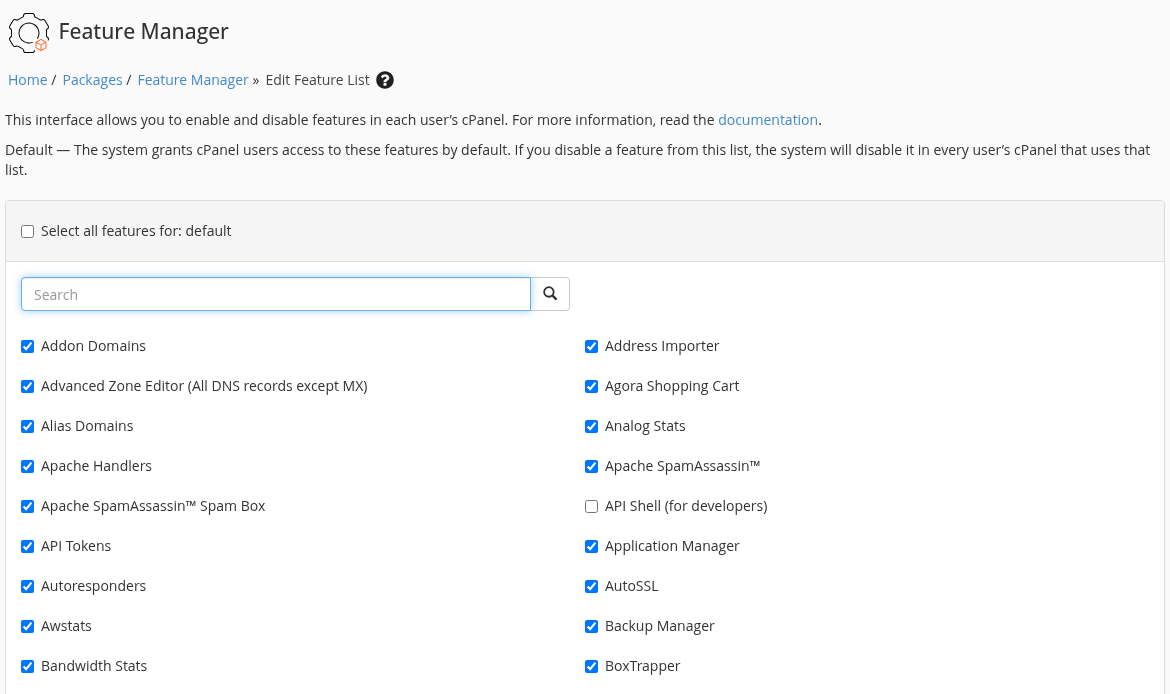Uncheck Address Importer checkbox

coord(592,346)
